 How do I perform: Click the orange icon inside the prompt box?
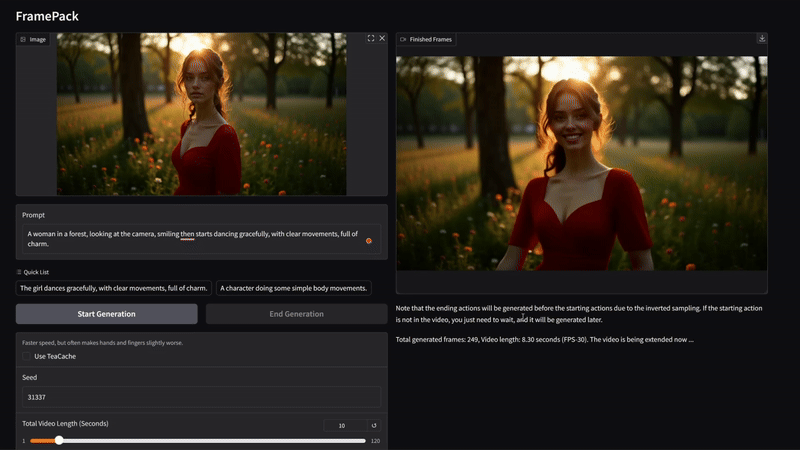click(369, 241)
